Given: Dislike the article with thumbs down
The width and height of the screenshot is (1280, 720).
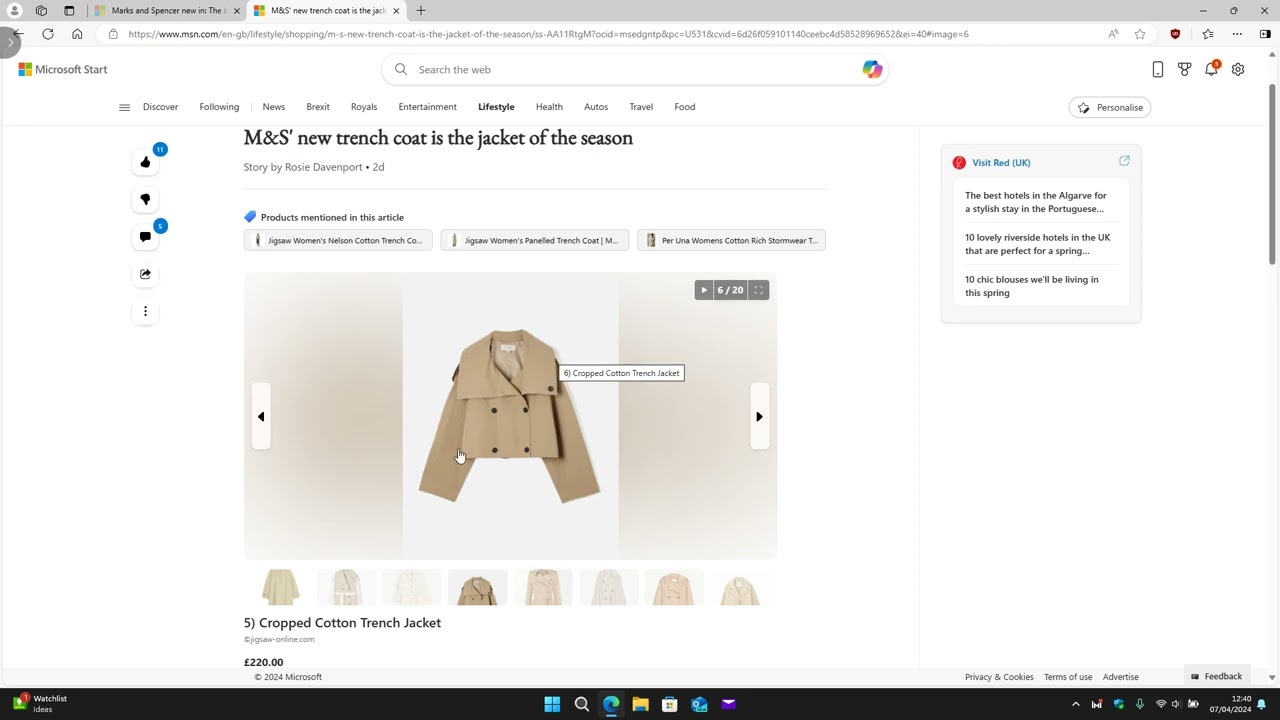Looking at the screenshot, I should [x=145, y=199].
